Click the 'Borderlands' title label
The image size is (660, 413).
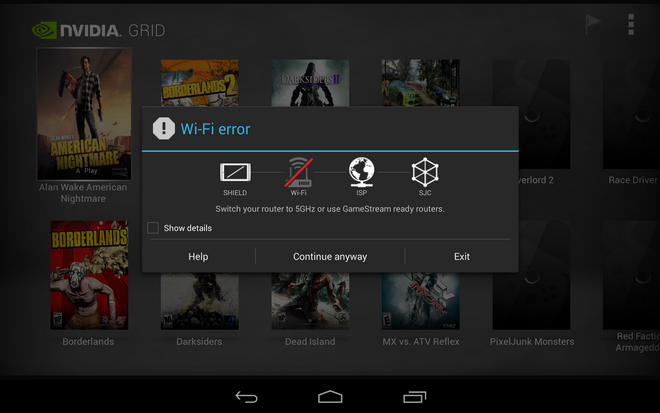point(88,341)
